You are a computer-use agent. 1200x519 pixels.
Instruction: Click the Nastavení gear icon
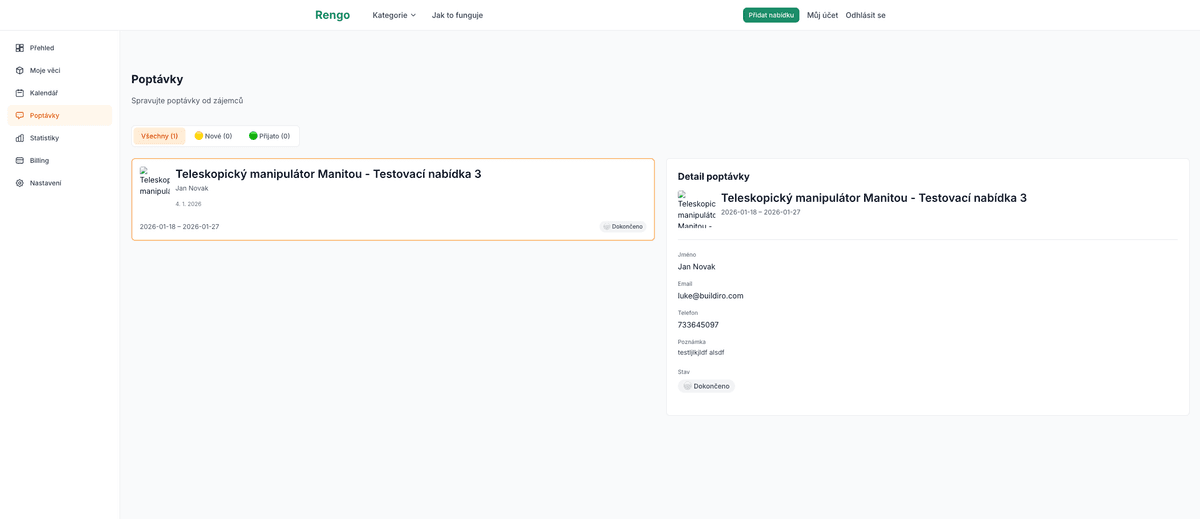click(x=20, y=183)
